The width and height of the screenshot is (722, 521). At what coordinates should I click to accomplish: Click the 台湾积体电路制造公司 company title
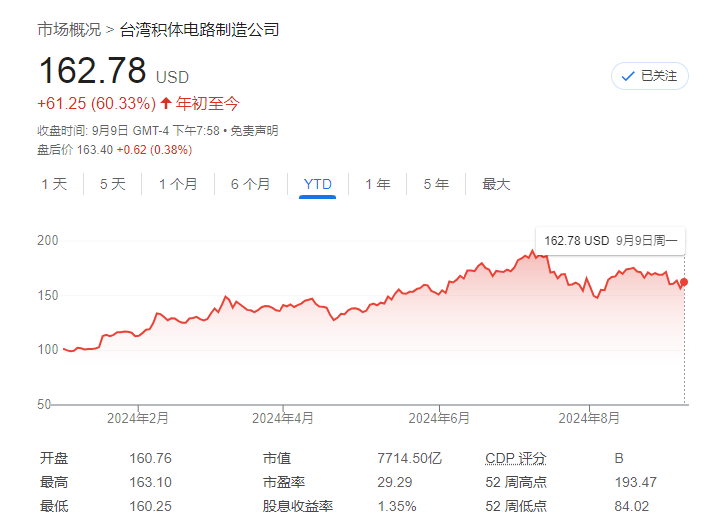[x=199, y=29]
